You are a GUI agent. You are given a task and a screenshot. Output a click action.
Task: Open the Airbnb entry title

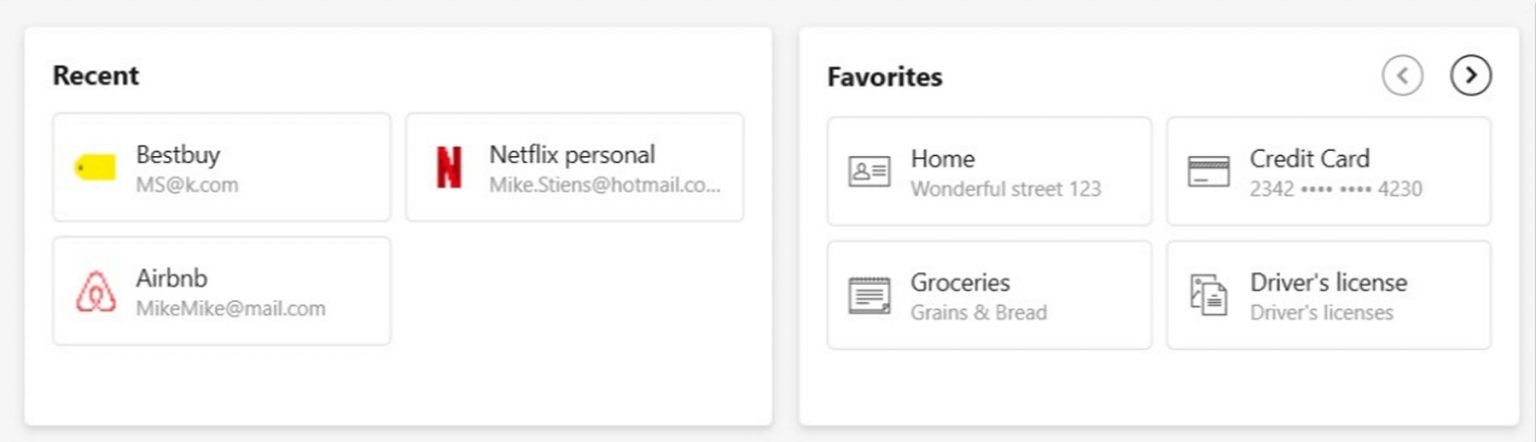pos(172,279)
